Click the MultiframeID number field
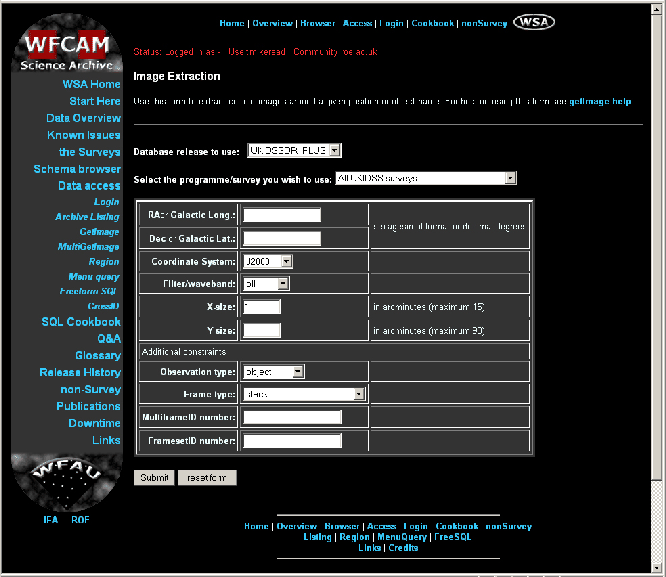 coord(292,417)
